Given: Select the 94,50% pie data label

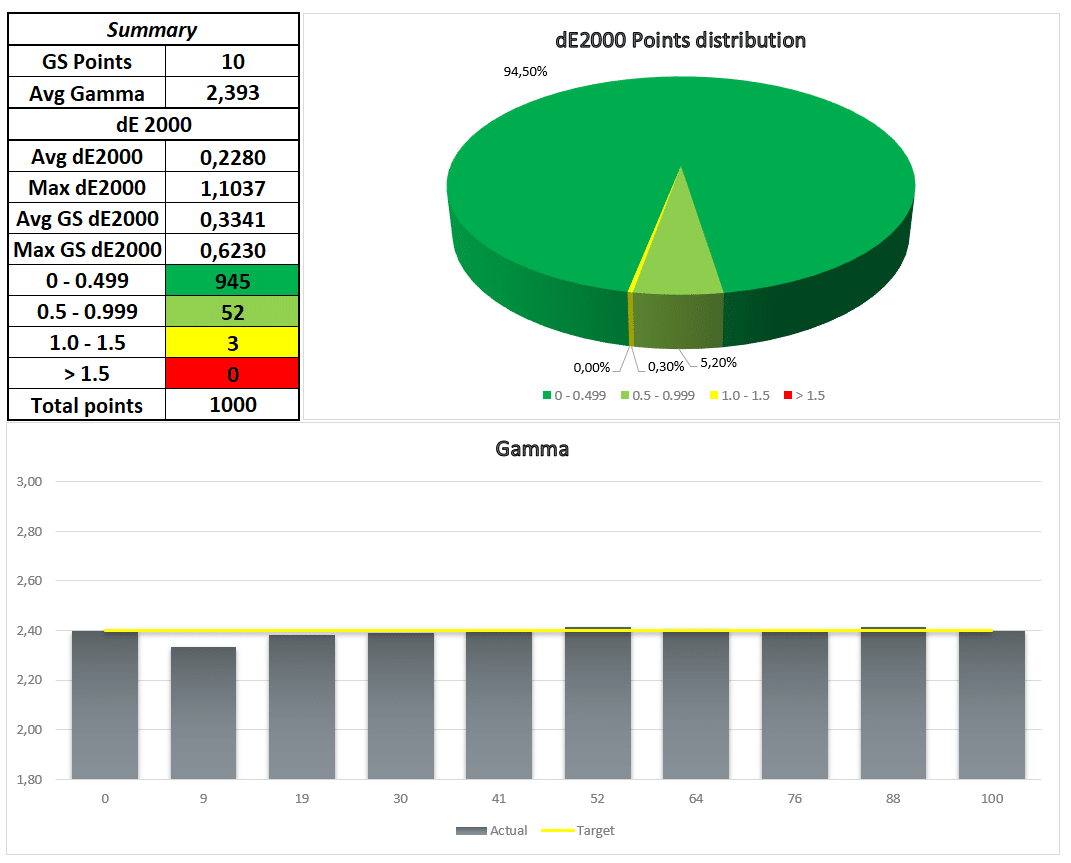Looking at the screenshot, I should click(525, 72).
